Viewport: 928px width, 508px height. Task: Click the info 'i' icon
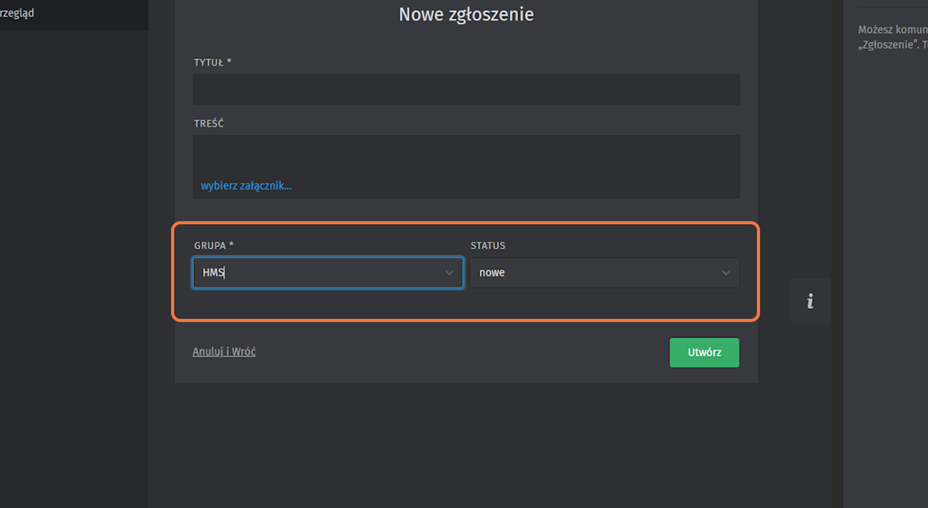(x=810, y=301)
